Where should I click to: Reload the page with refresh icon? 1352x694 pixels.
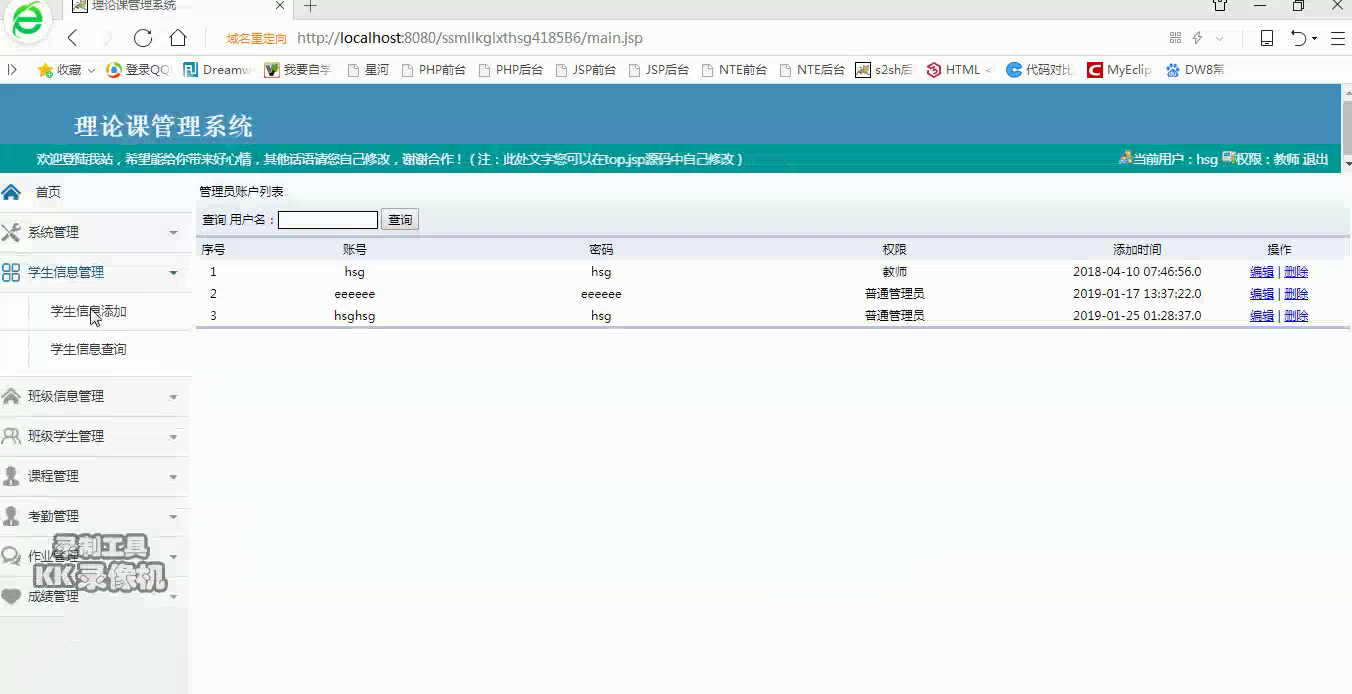143,38
